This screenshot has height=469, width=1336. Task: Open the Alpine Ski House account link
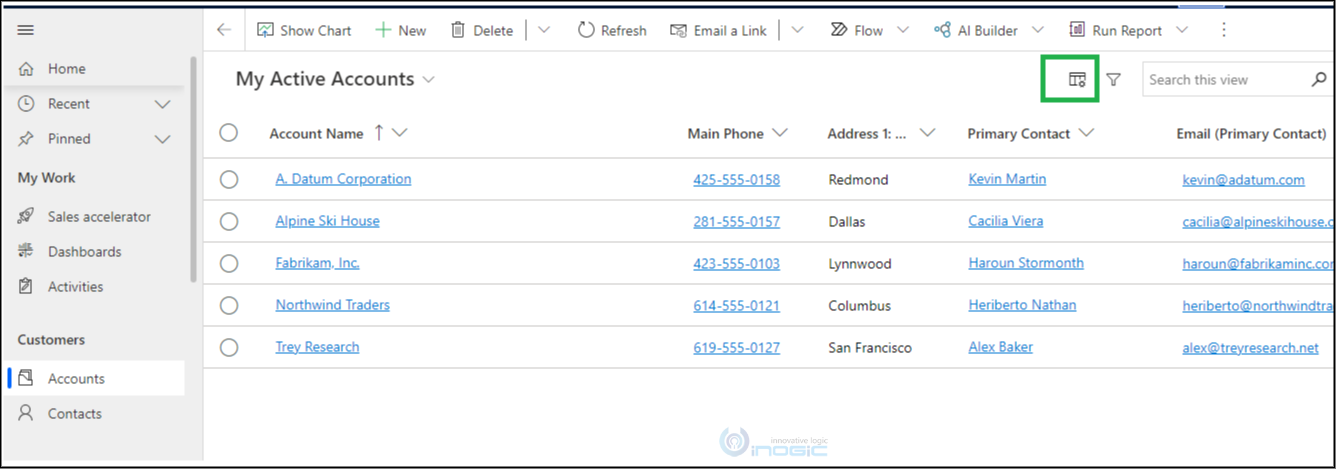click(327, 221)
